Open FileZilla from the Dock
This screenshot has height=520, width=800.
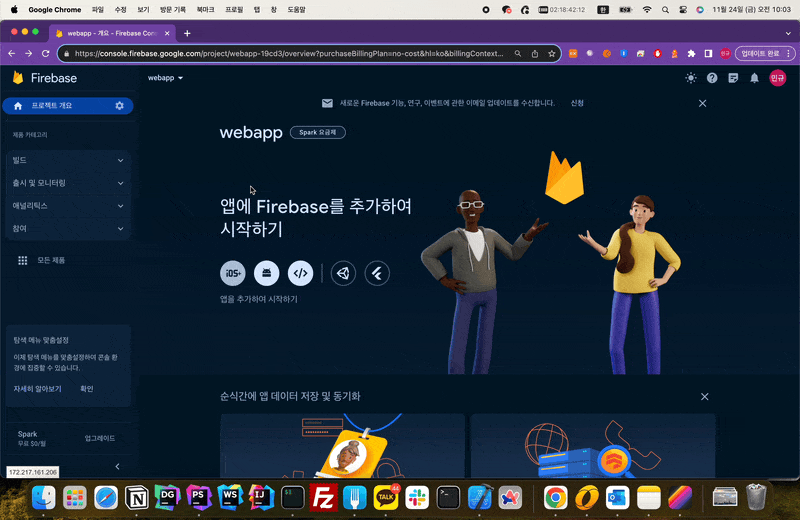(323, 497)
